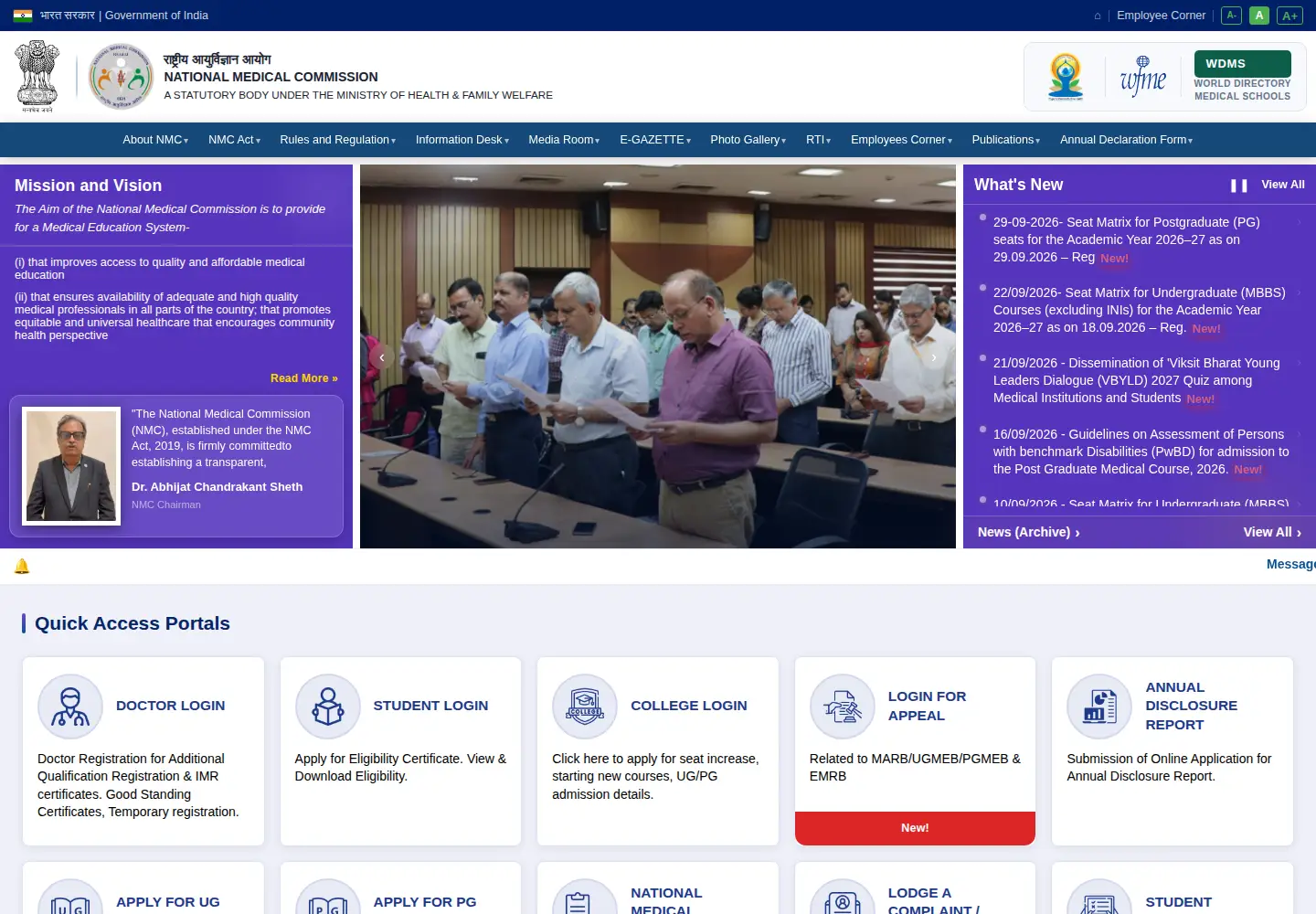The width and height of the screenshot is (1316, 914).
Task: Go to the next slide in the carousel
Action: (x=933, y=357)
